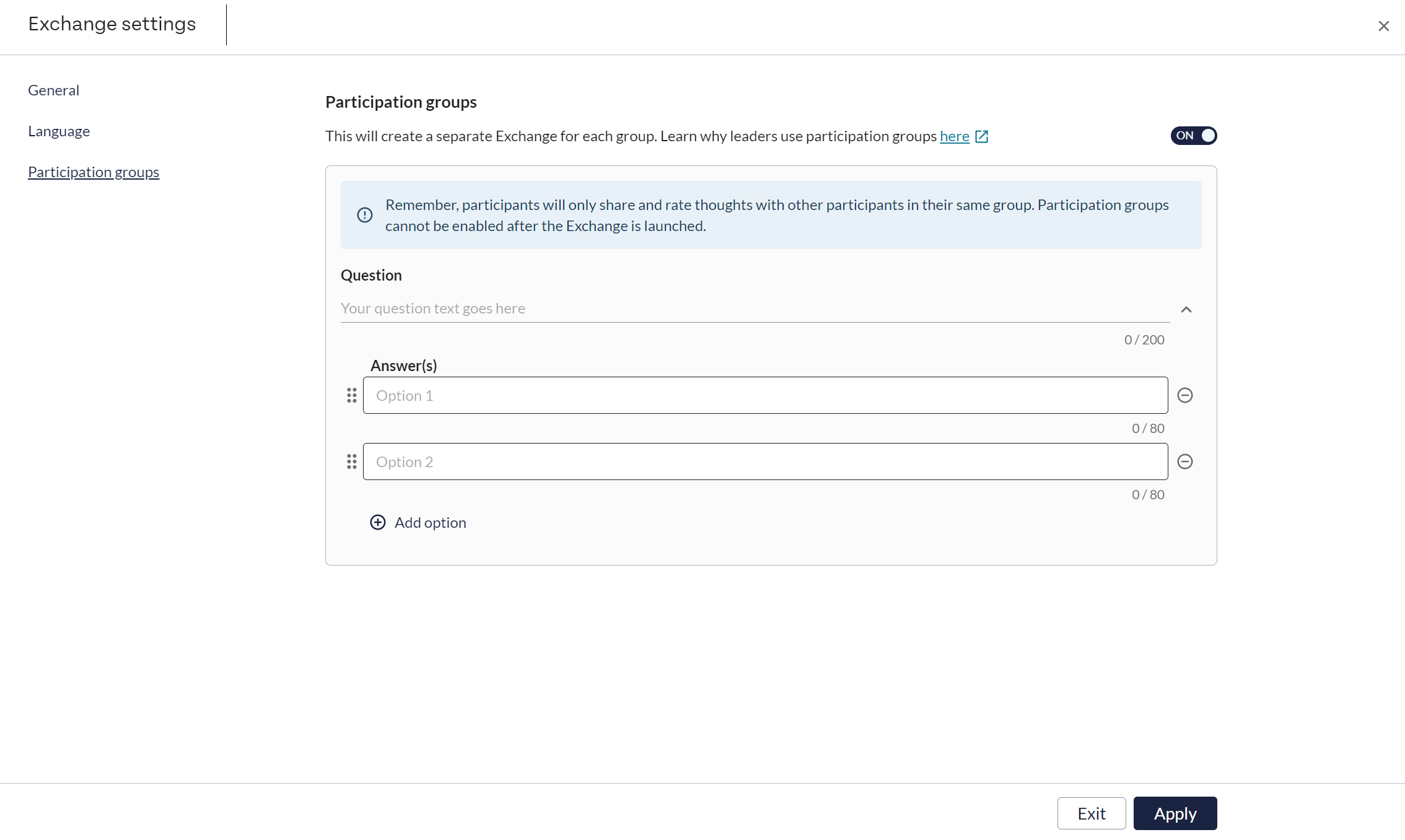Click the info icon in the reminder banner
1405x840 pixels.
click(365, 215)
